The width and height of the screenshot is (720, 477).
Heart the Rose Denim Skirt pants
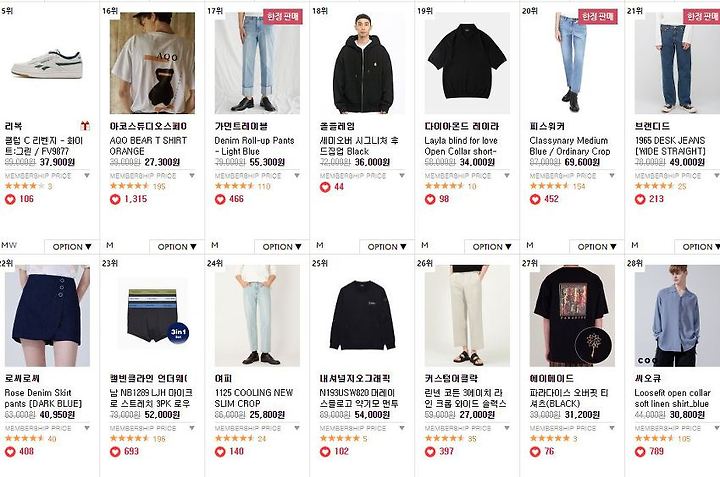pos(10,452)
